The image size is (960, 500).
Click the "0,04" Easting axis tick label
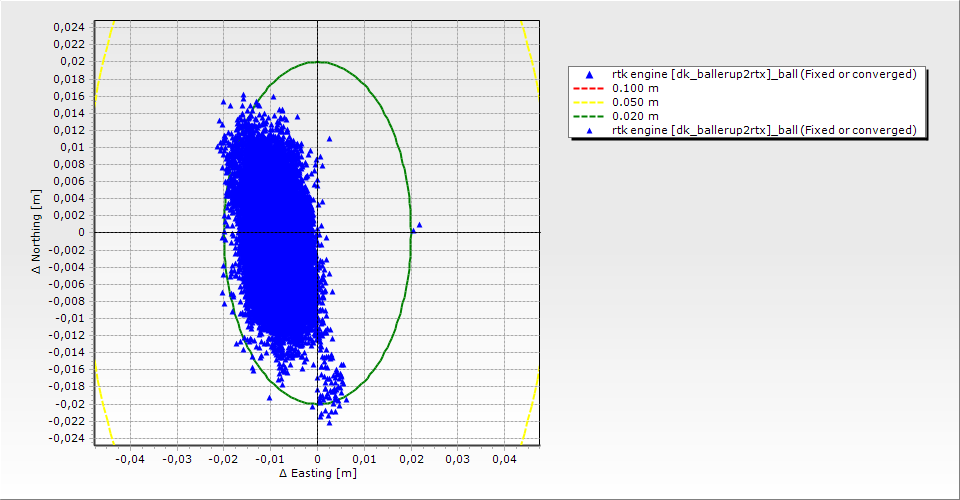click(x=504, y=459)
